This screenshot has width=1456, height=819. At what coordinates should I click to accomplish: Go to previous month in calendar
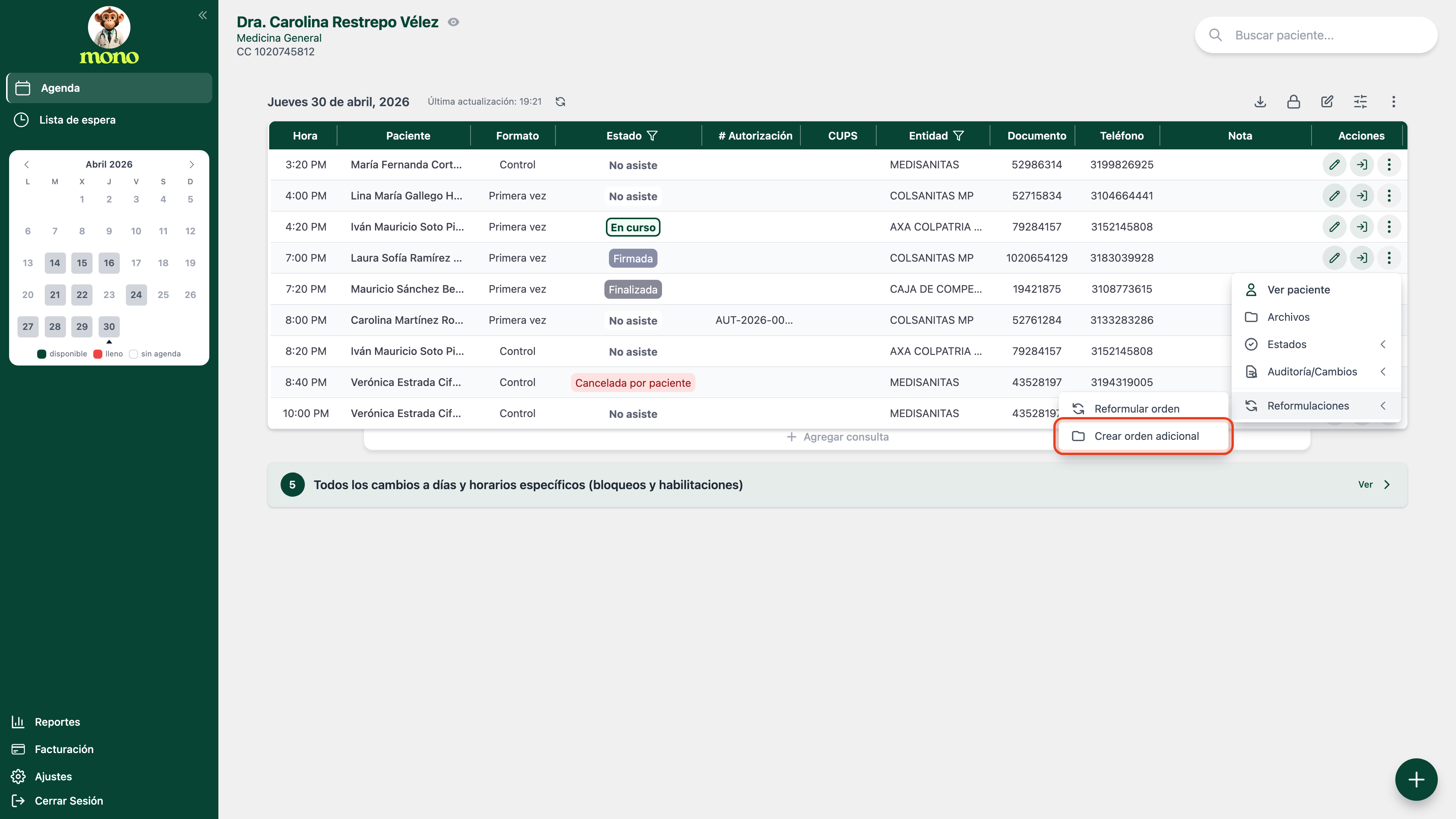(27, 165)
